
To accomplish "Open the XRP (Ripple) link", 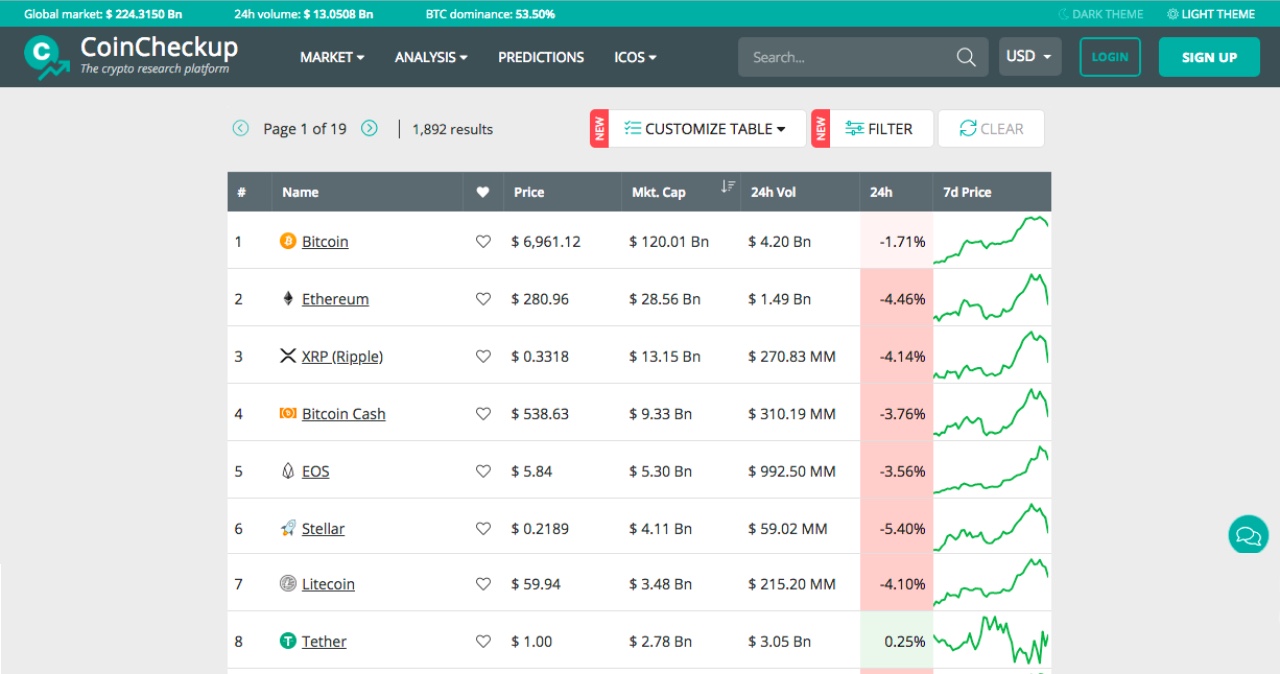I will click(342, 356).
